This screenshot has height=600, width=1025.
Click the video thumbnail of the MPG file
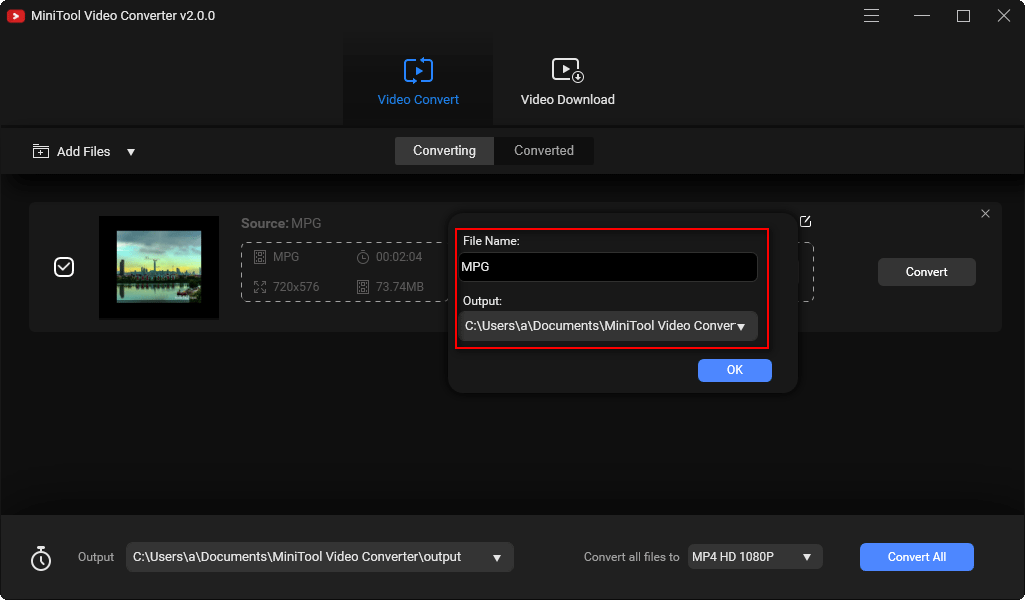click(x=158, y=267)
